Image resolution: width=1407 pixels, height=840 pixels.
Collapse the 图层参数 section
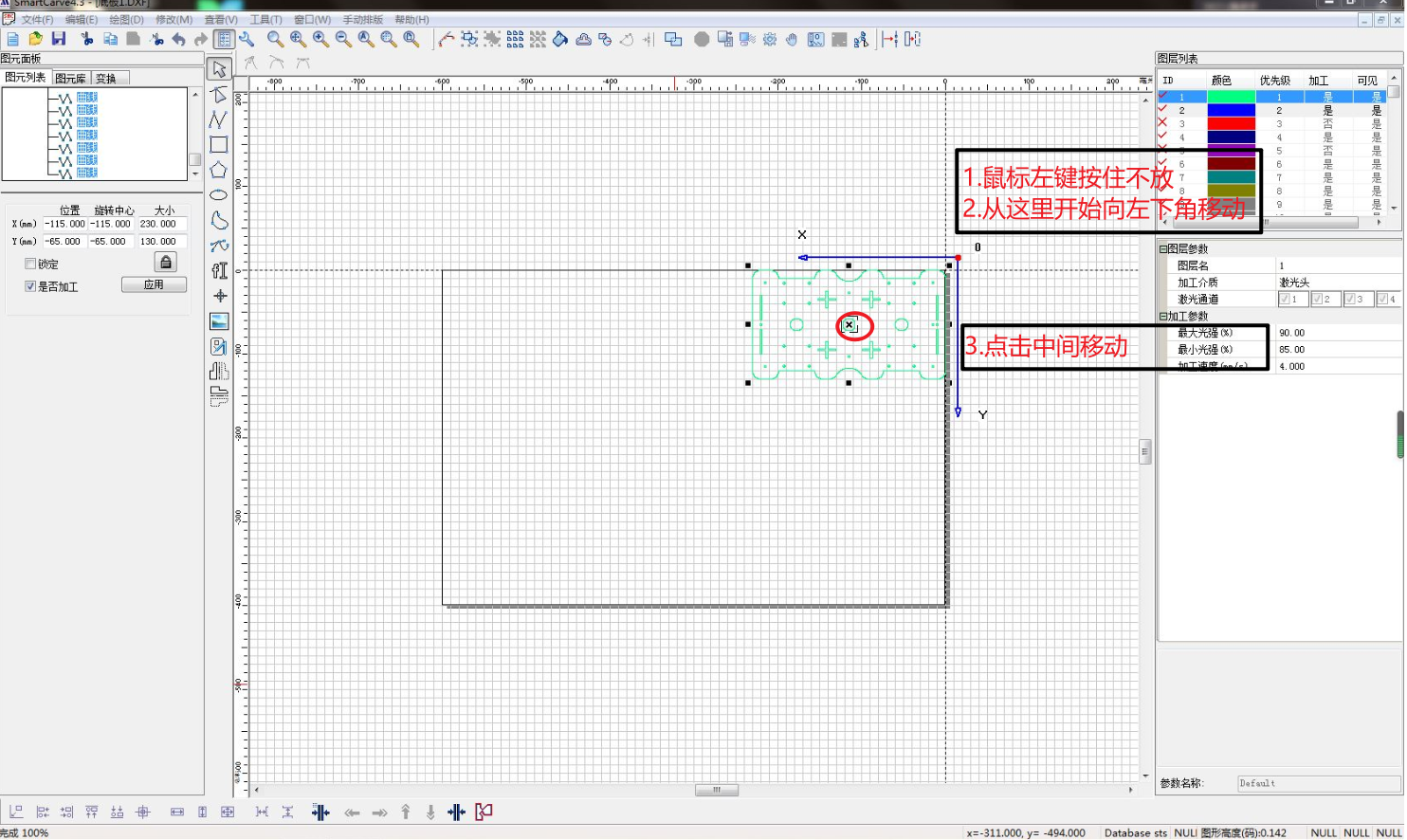1163,249
